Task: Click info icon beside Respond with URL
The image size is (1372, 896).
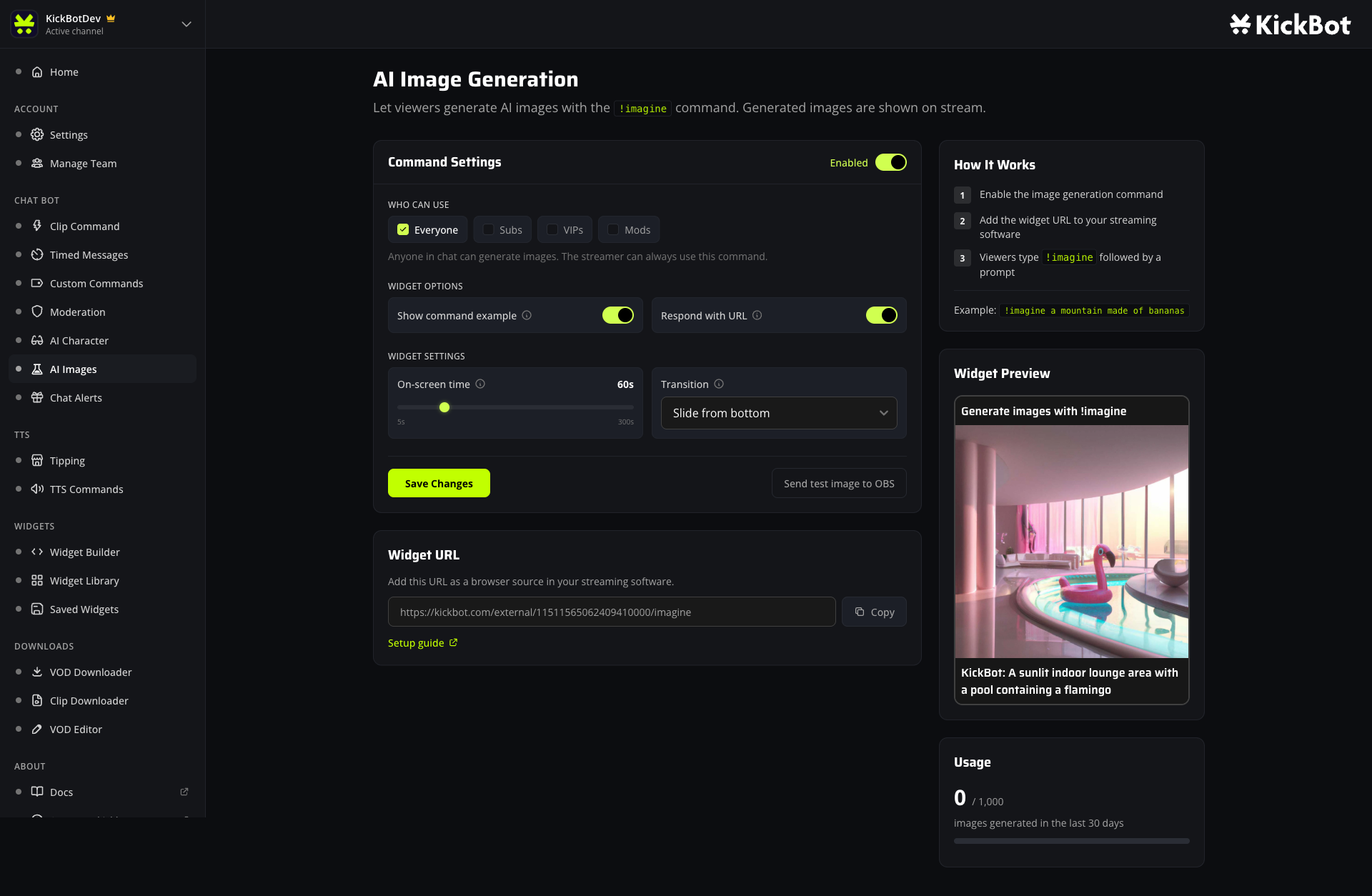Action: [757, 315]
